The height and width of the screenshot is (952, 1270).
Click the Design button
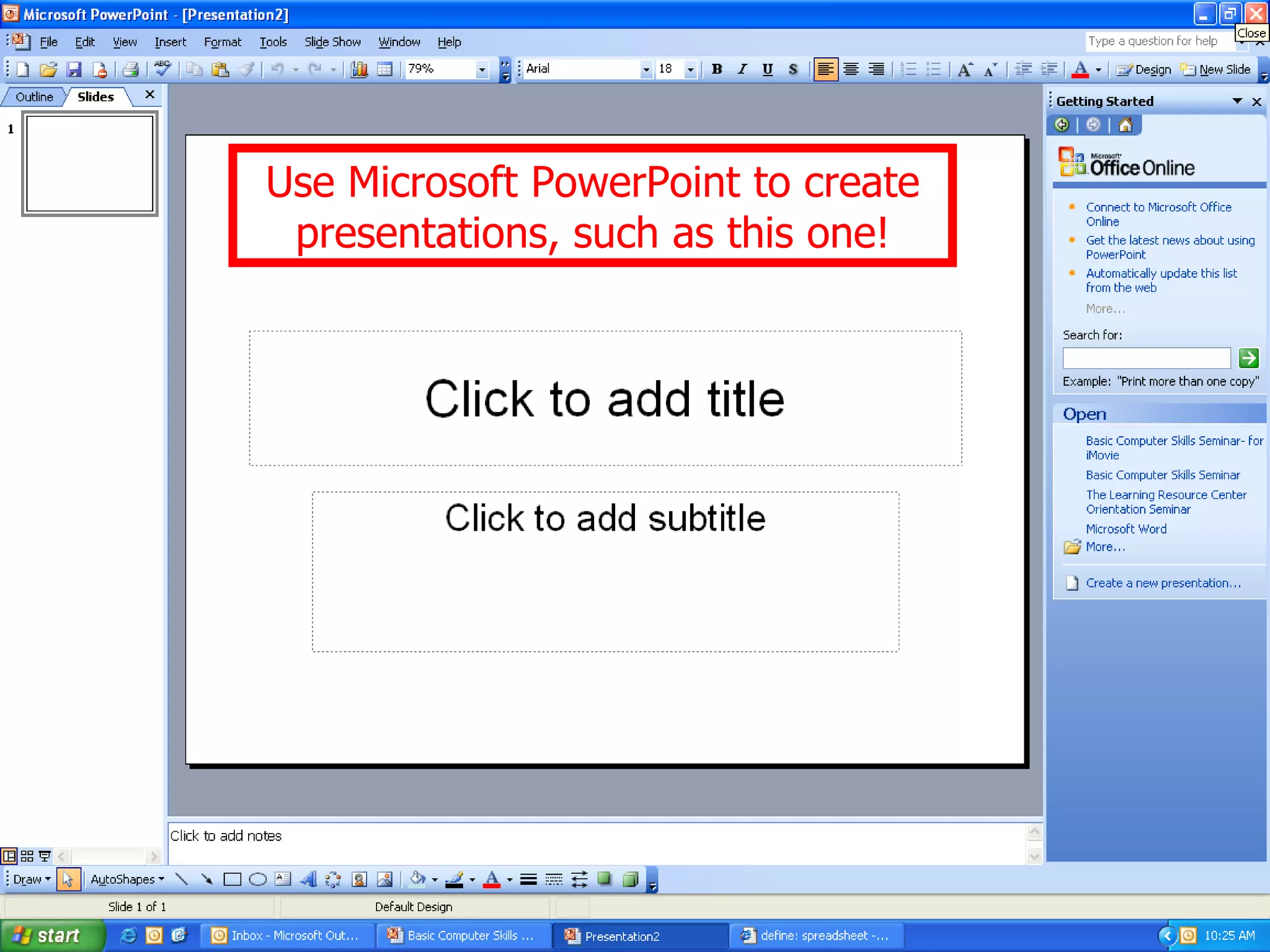pos(1143,69)
